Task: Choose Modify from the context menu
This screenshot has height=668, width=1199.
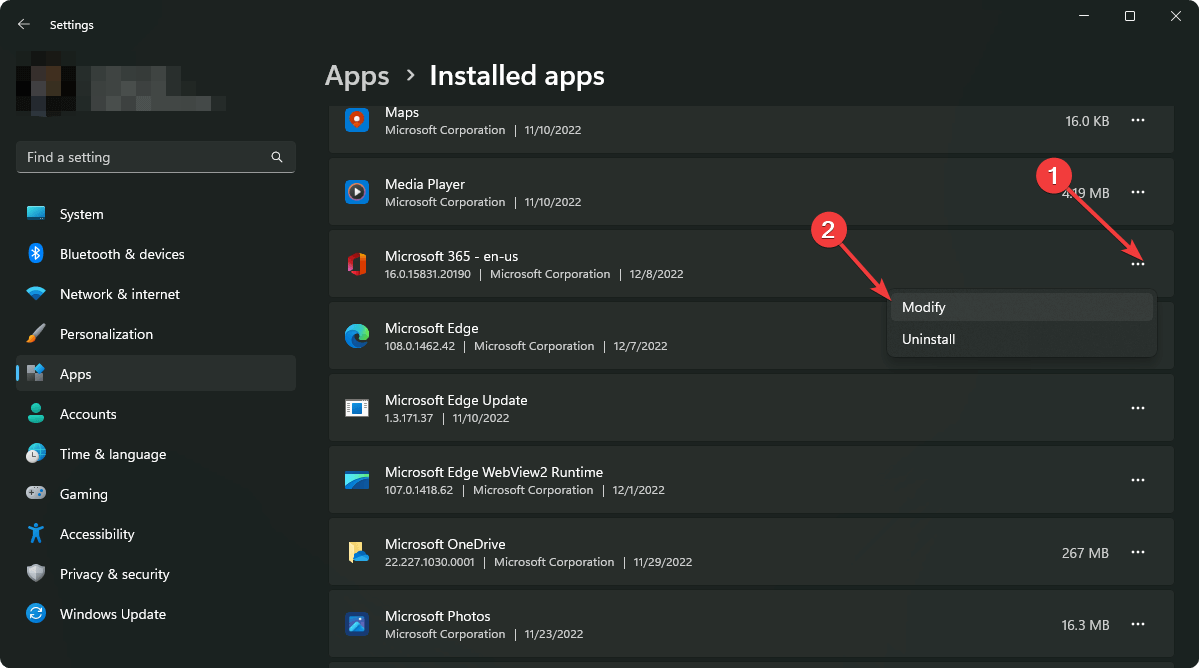Action: (x=1022, y=307)
